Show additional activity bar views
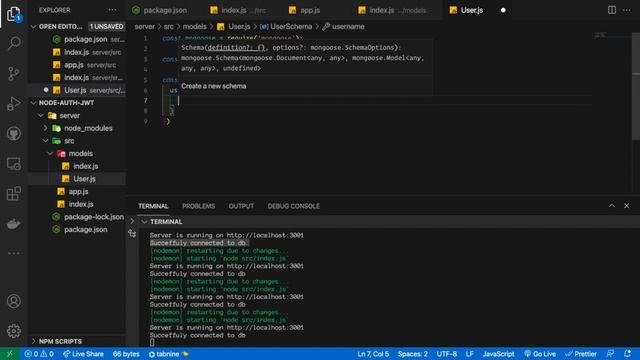 coord(14,253)
